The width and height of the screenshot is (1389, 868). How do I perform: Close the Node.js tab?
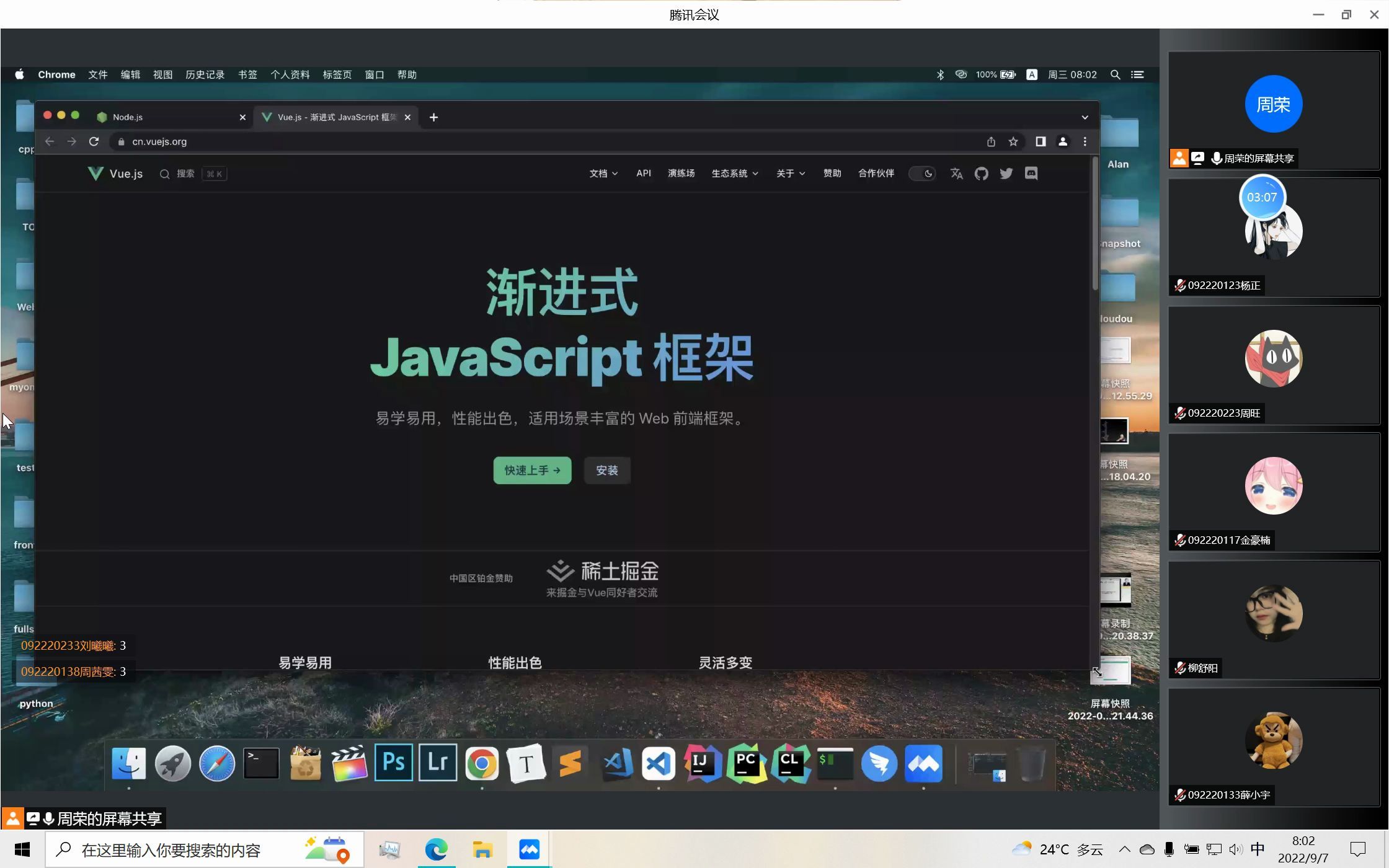pyautogui.click(x=242, y=117)
